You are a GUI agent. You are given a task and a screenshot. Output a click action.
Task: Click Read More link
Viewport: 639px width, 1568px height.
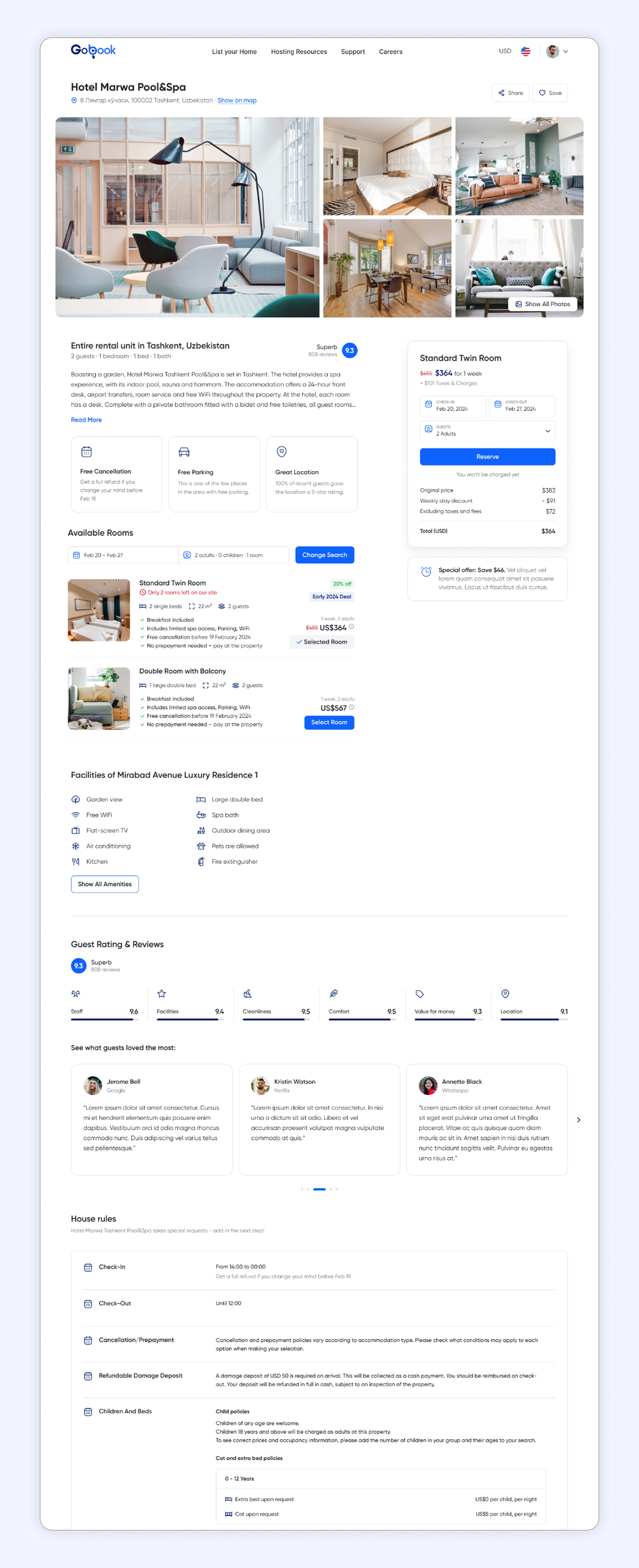pos(87,420)
